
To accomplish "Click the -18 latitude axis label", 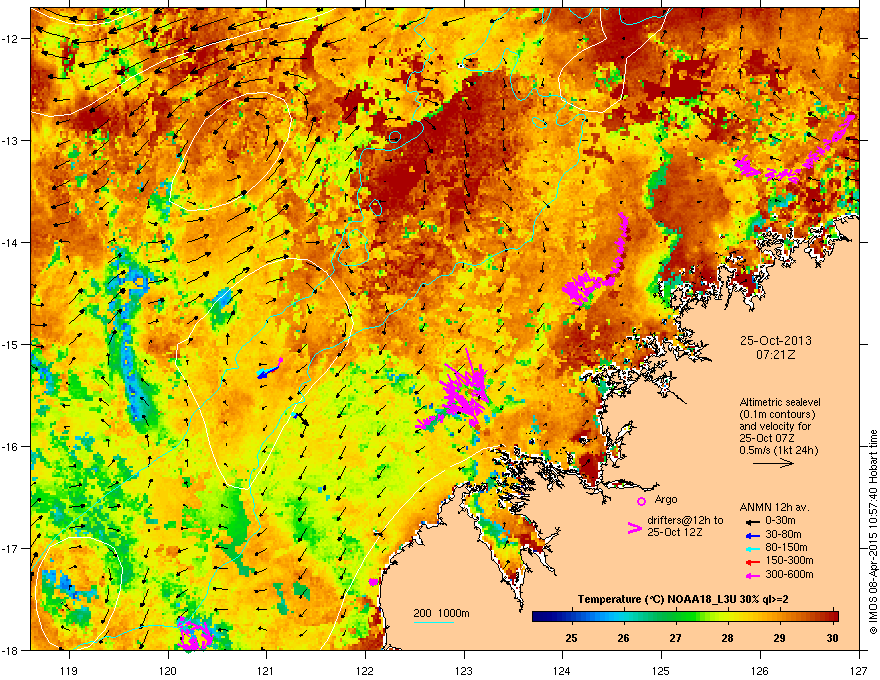I will [x=10, y=650].
